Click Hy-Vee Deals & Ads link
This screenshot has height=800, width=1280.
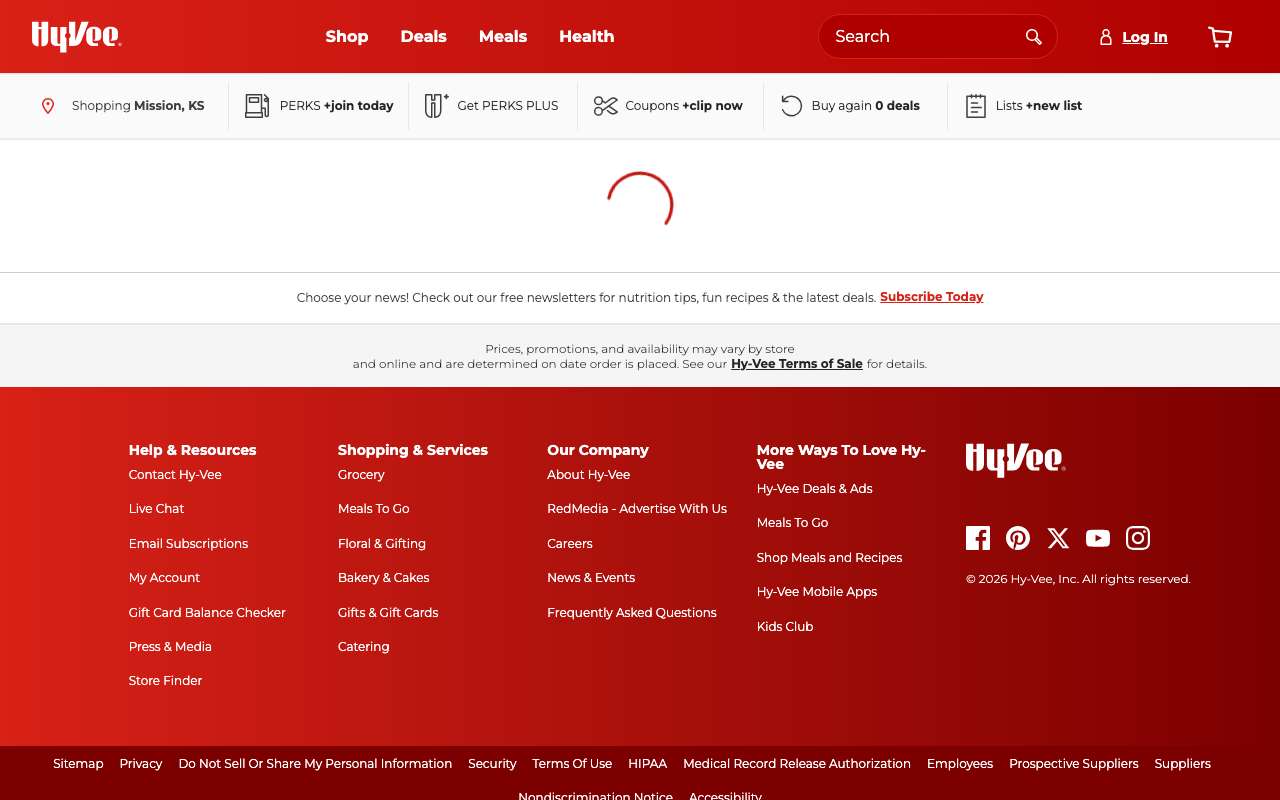point(815,489)
